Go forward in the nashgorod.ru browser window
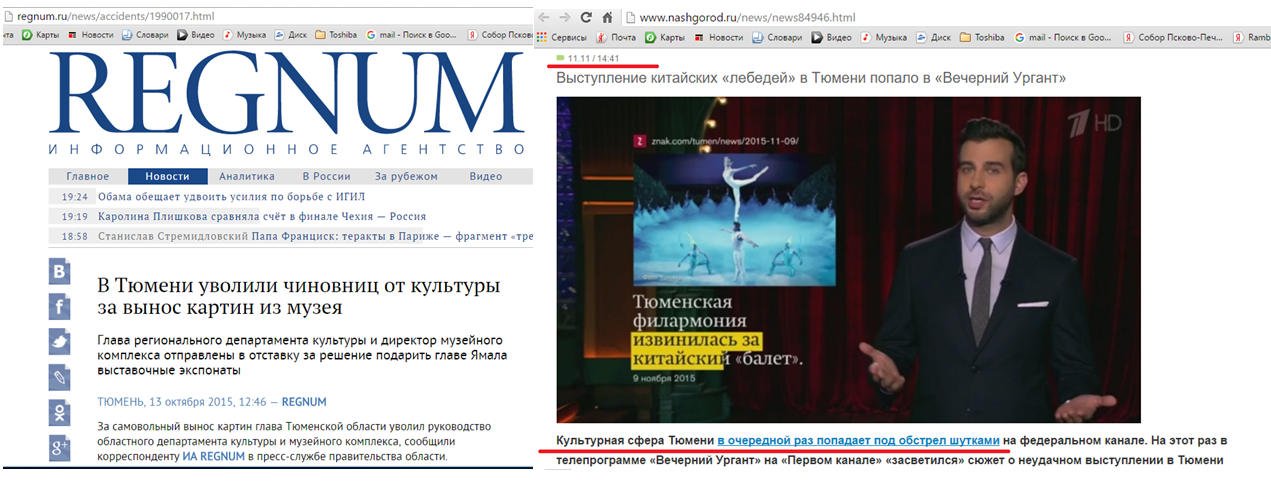Image resolution: width=1271 pixels, height=497 pixels. 566,18
